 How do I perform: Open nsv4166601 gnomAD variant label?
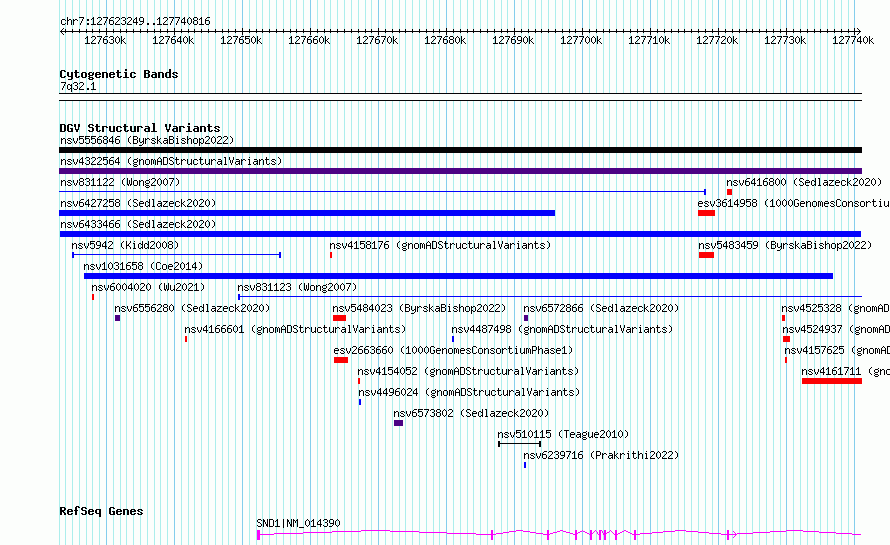pyautogui.click(x=295, y=329)
